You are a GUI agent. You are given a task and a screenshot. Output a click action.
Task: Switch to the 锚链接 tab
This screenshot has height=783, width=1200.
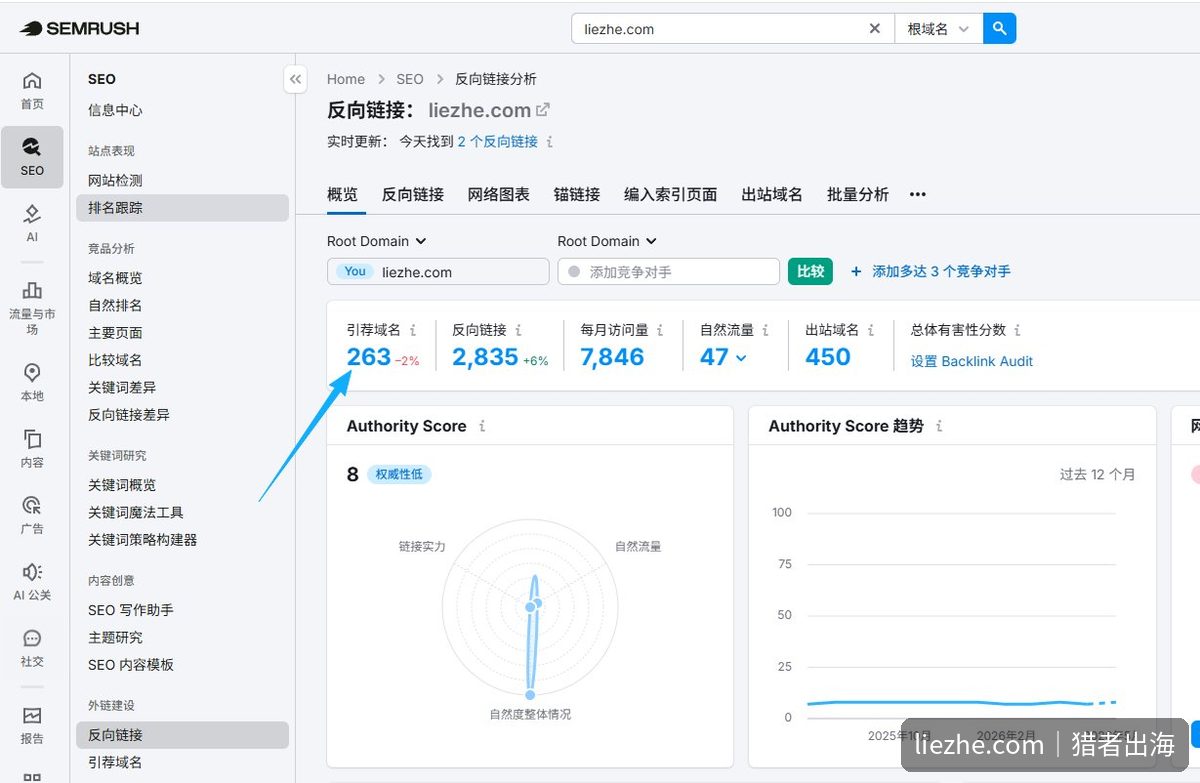(x=577, y=195)
